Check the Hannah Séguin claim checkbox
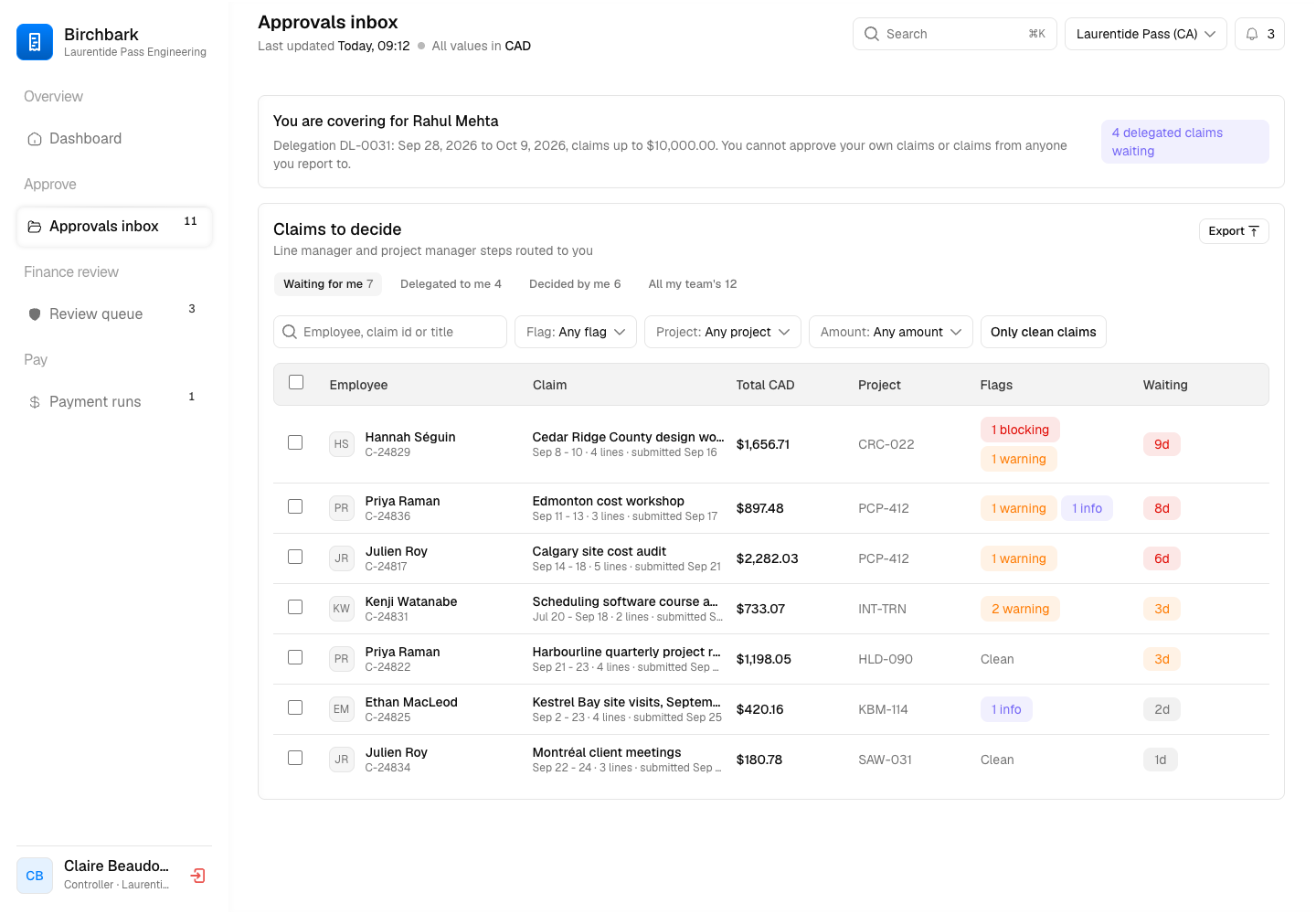1316x914 pixels. pos(295,442)
